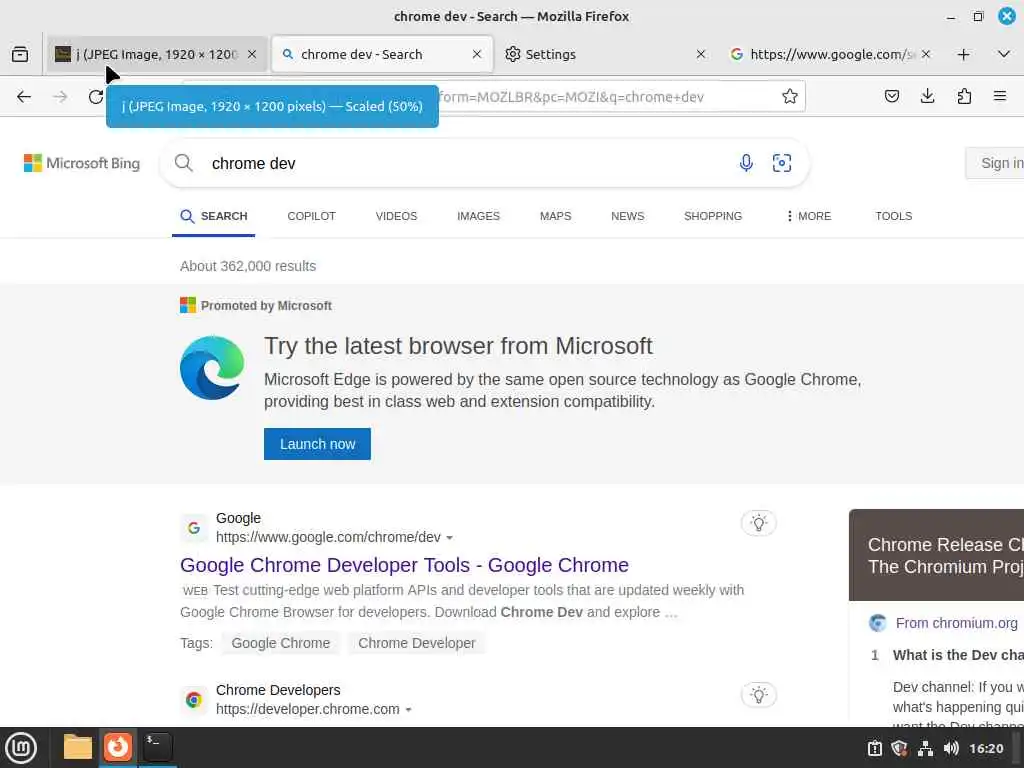Open Google Chrome Developer Tools result link
Image resolution: width=1024 pixels, height=768 pixels.
[404, 565]
